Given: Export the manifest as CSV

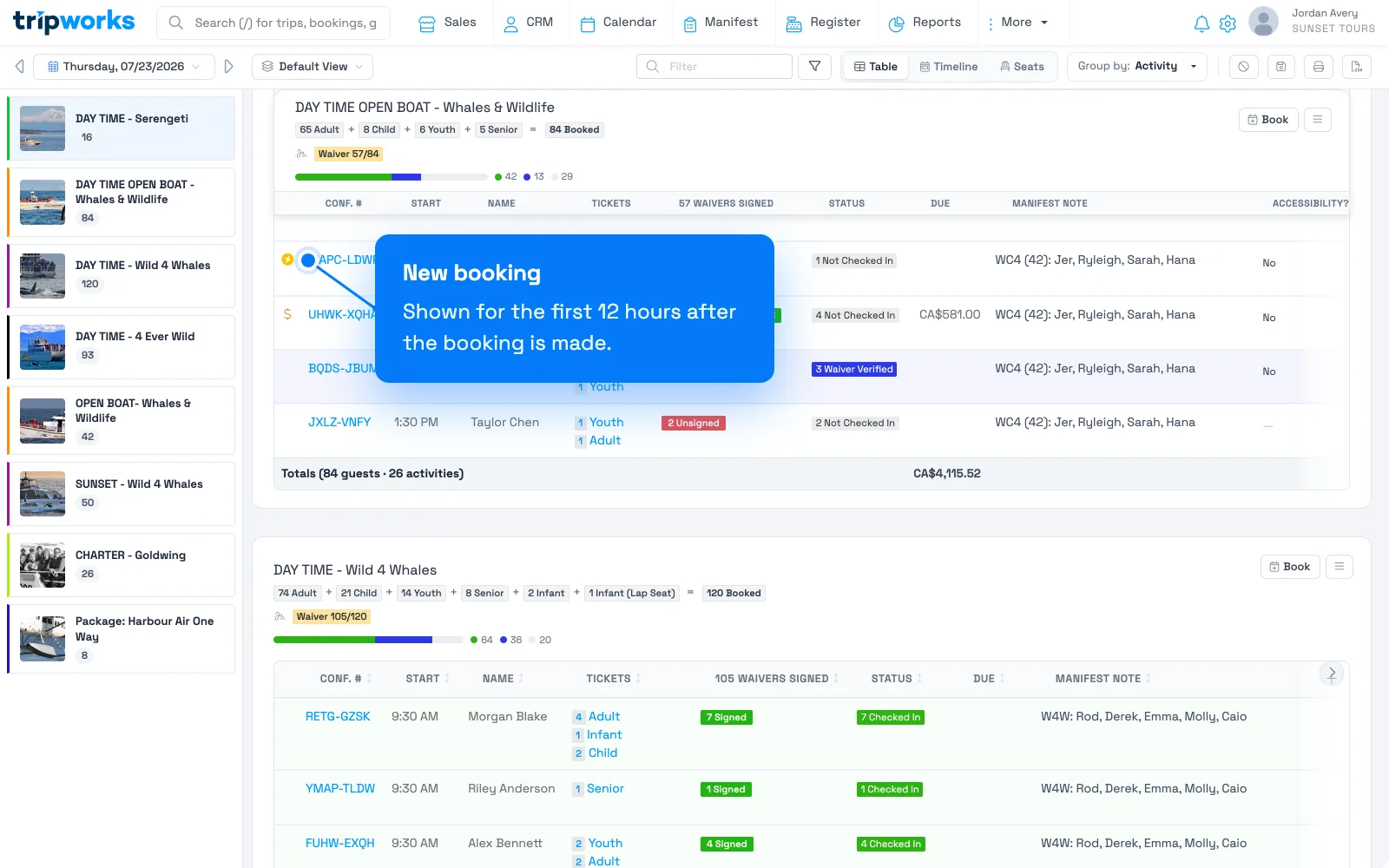Looking at the screenshot, I should click(1356, 67).
